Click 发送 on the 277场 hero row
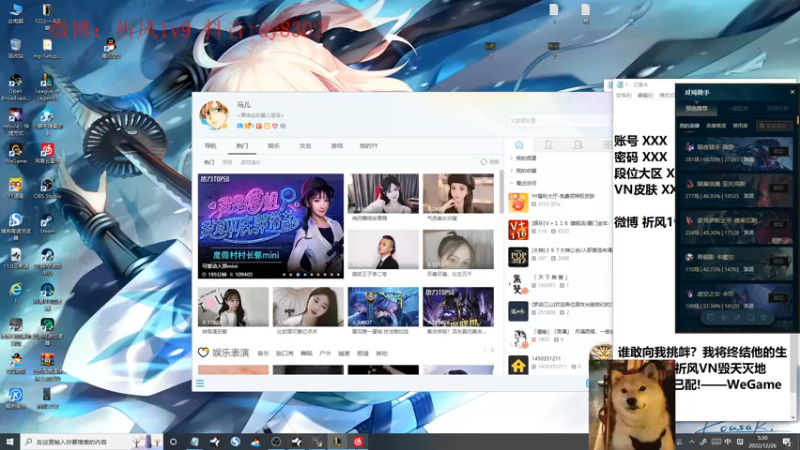This screenshot has width=800, height=450. coord(748,196)
